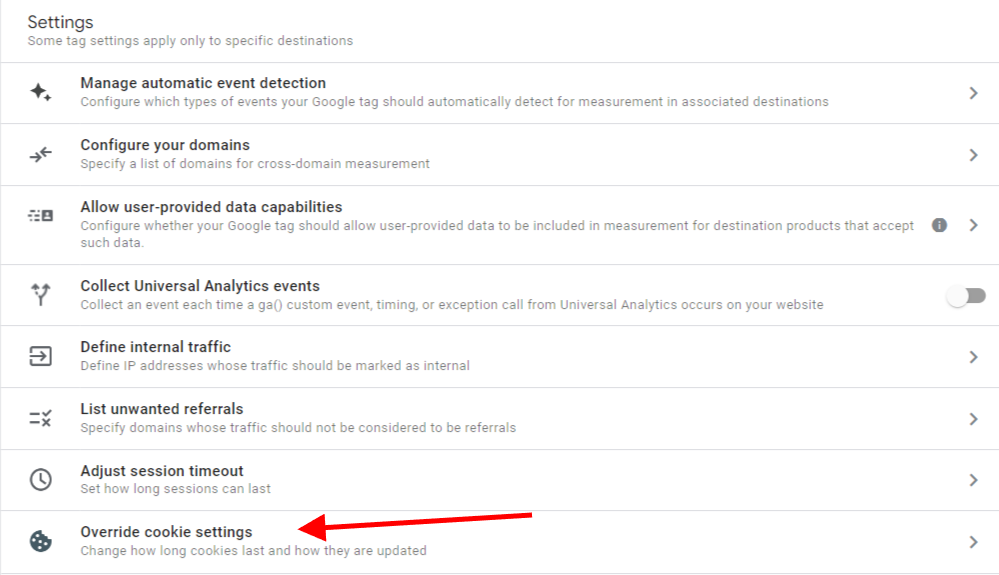Open the List unwanted referrals setting

[500, 418]
